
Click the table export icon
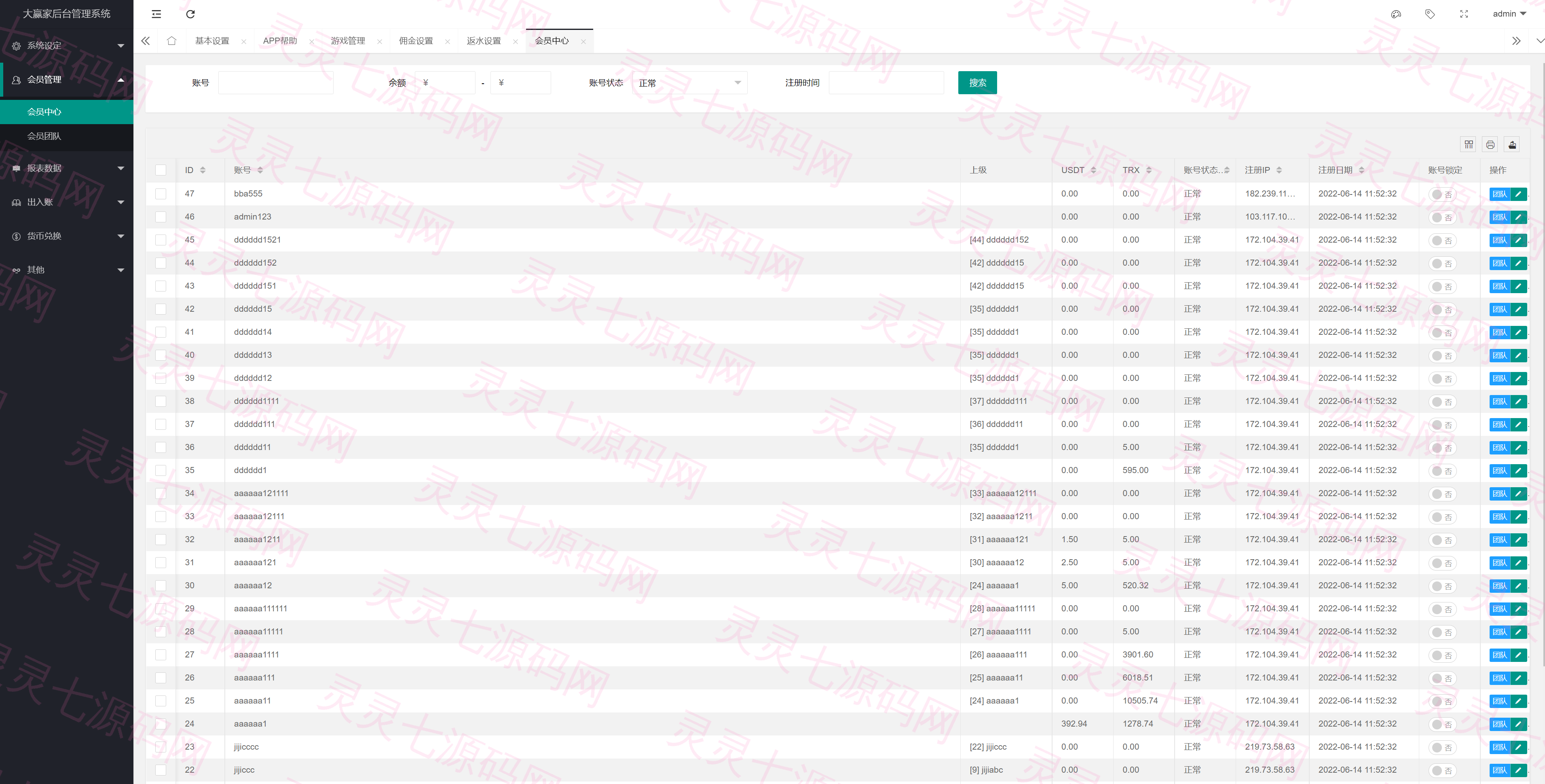[x=1513, y=145]
